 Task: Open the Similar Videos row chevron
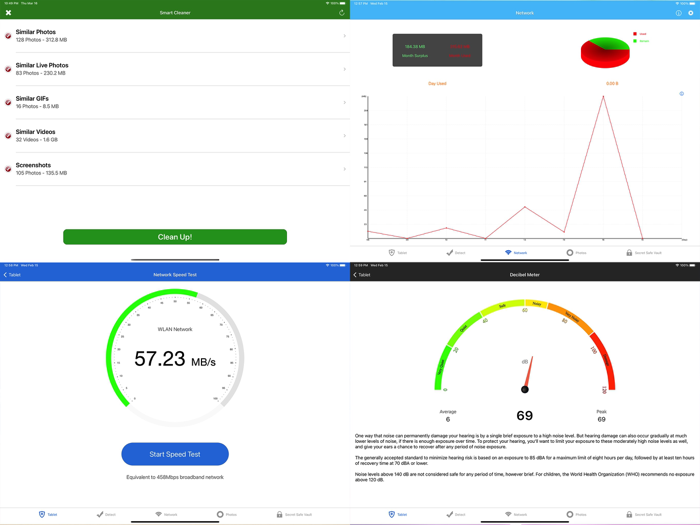click(344, 136)
